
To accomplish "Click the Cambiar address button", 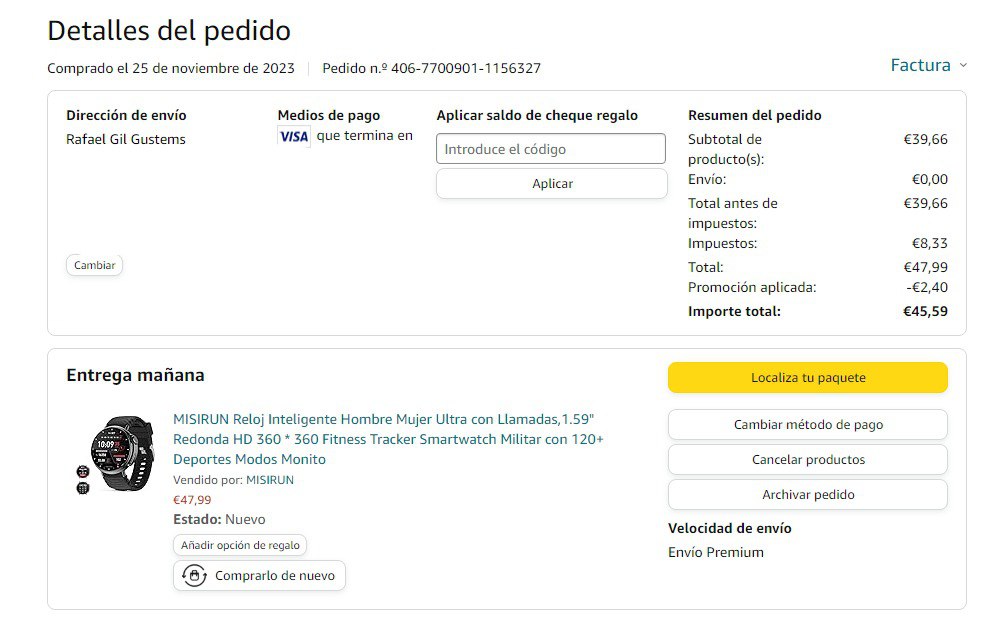I will pyautogui.click(x=94, y=265).
